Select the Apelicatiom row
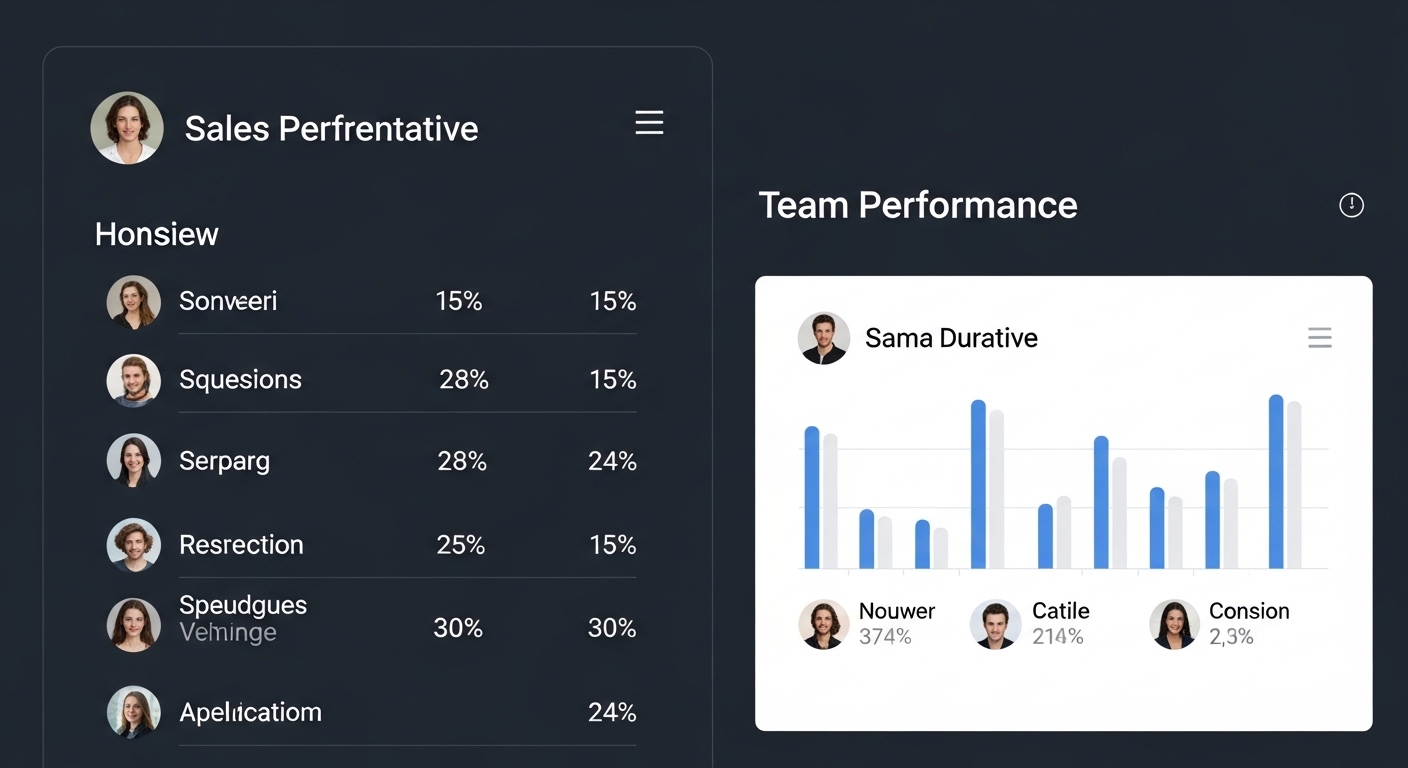The image size is (1408, 768). click(371, 712)
